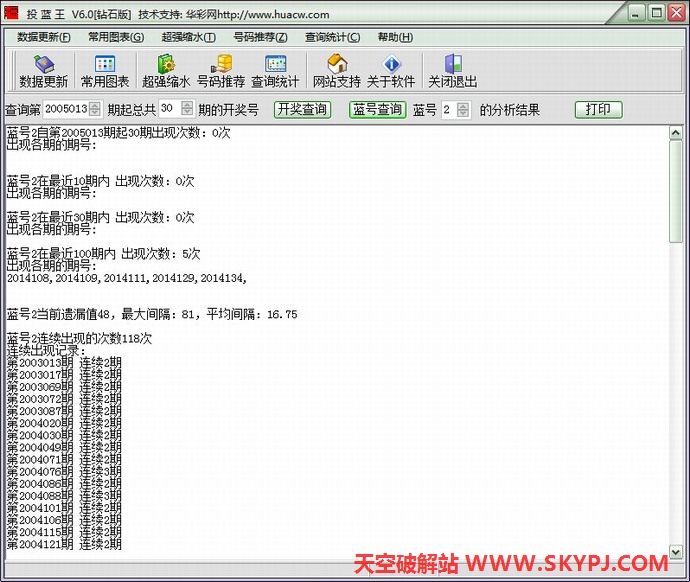This screenshot has height=582, width=690.
Task: Click the 号码推荐 toolbar icon
Action: click(220, 65)
